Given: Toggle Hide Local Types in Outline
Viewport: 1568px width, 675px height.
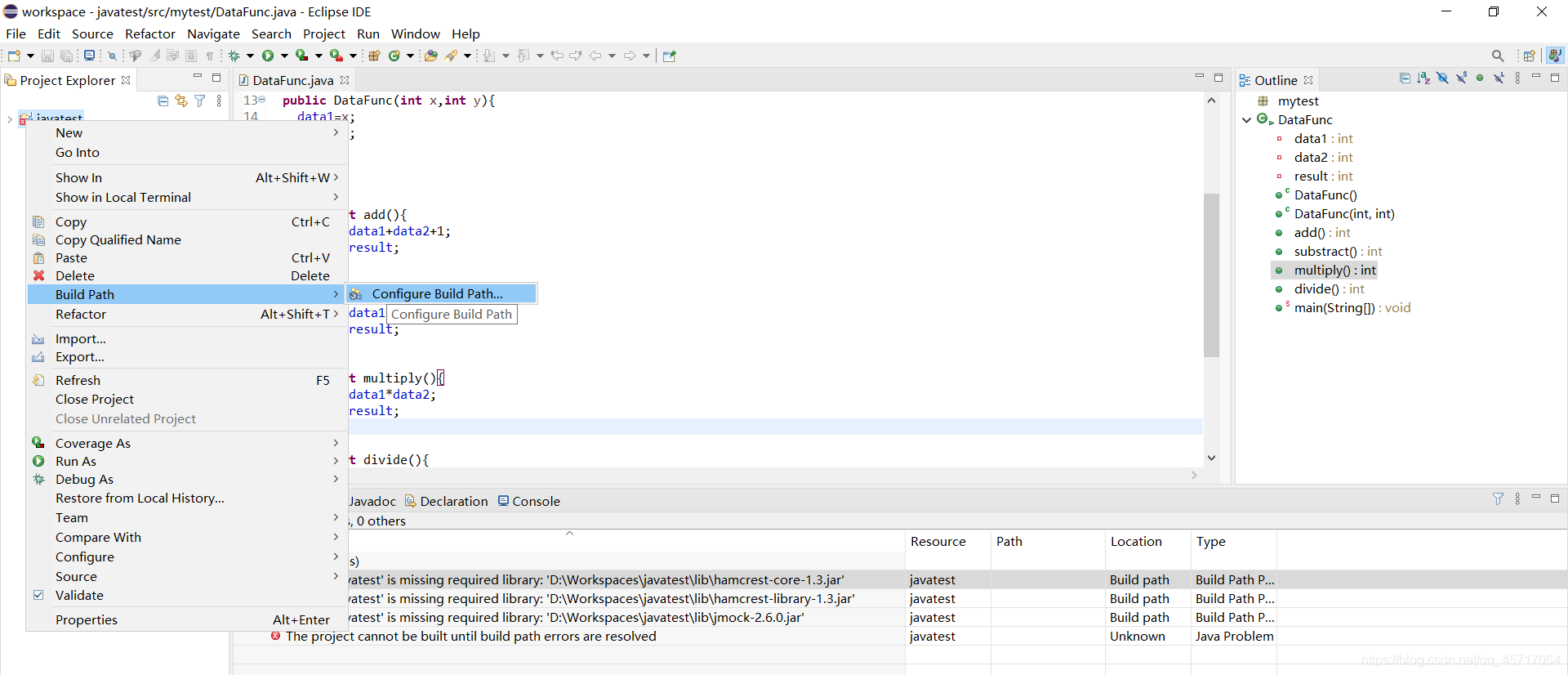Looking at the screenshot, I should 1499,78.
